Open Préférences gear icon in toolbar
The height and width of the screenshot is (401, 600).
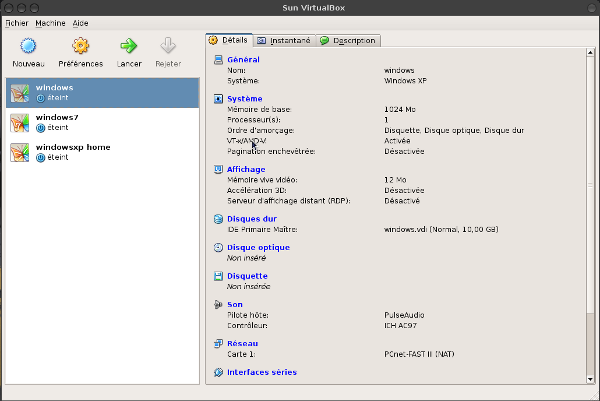tap(80, 46)
